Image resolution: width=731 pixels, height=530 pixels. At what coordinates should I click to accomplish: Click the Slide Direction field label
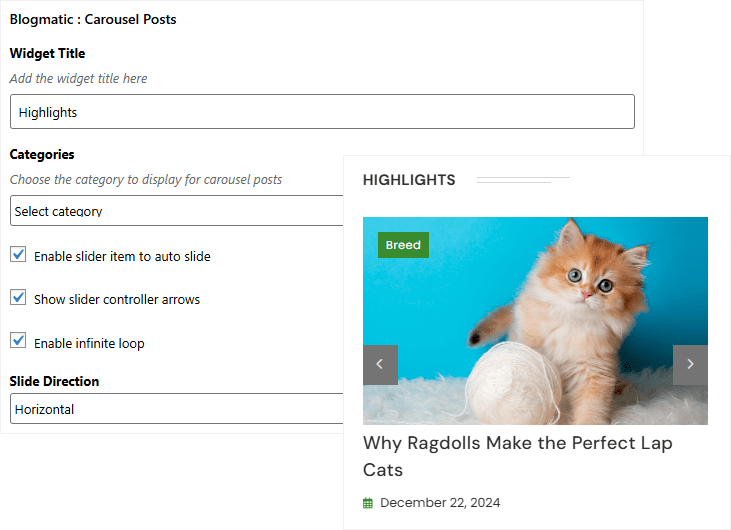(x=54, y=381)
